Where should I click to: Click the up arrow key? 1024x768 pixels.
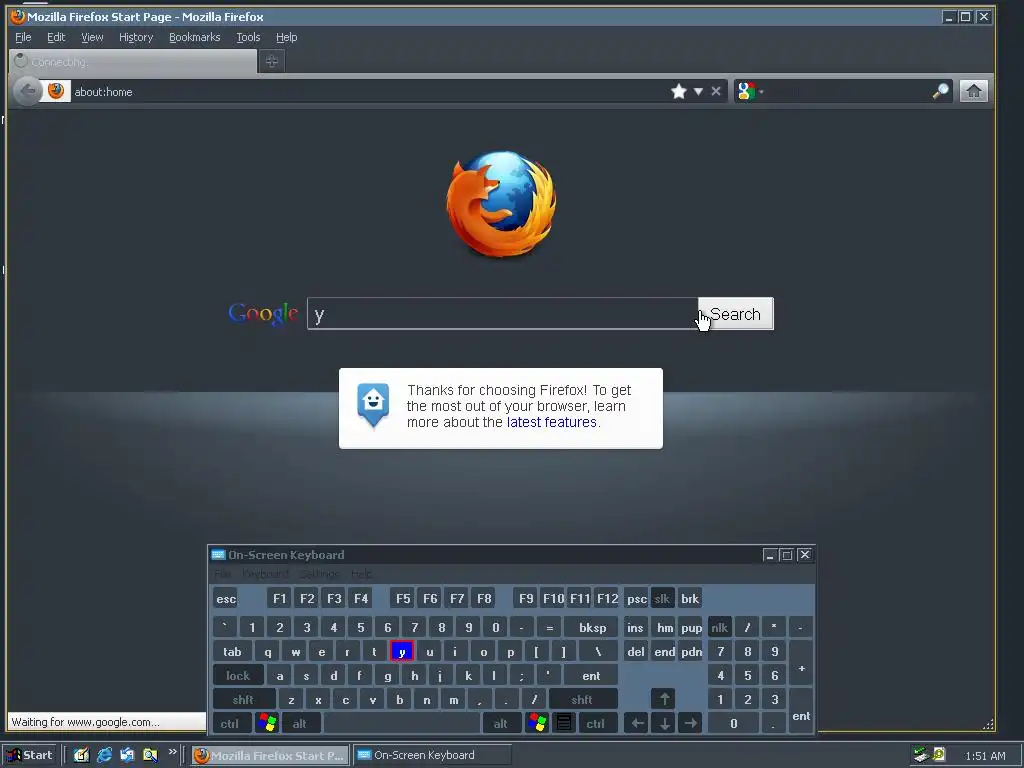[664, 699]
